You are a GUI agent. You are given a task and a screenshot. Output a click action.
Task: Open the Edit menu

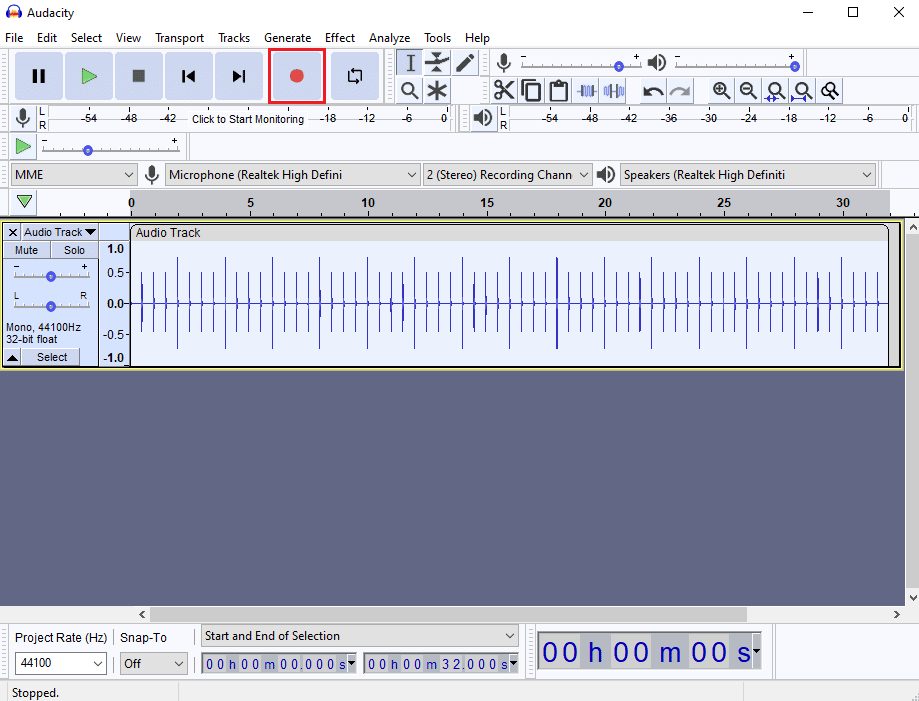[x=47, y=38]
